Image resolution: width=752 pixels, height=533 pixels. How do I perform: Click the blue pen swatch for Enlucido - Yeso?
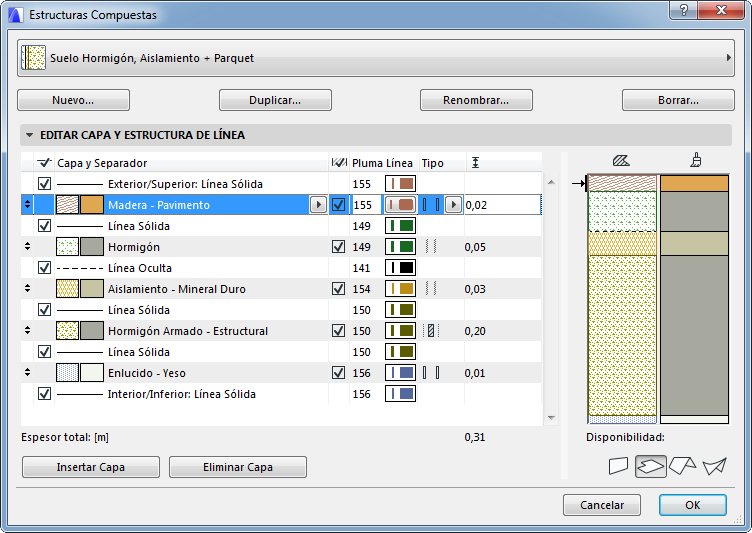(x=400, y=373)
